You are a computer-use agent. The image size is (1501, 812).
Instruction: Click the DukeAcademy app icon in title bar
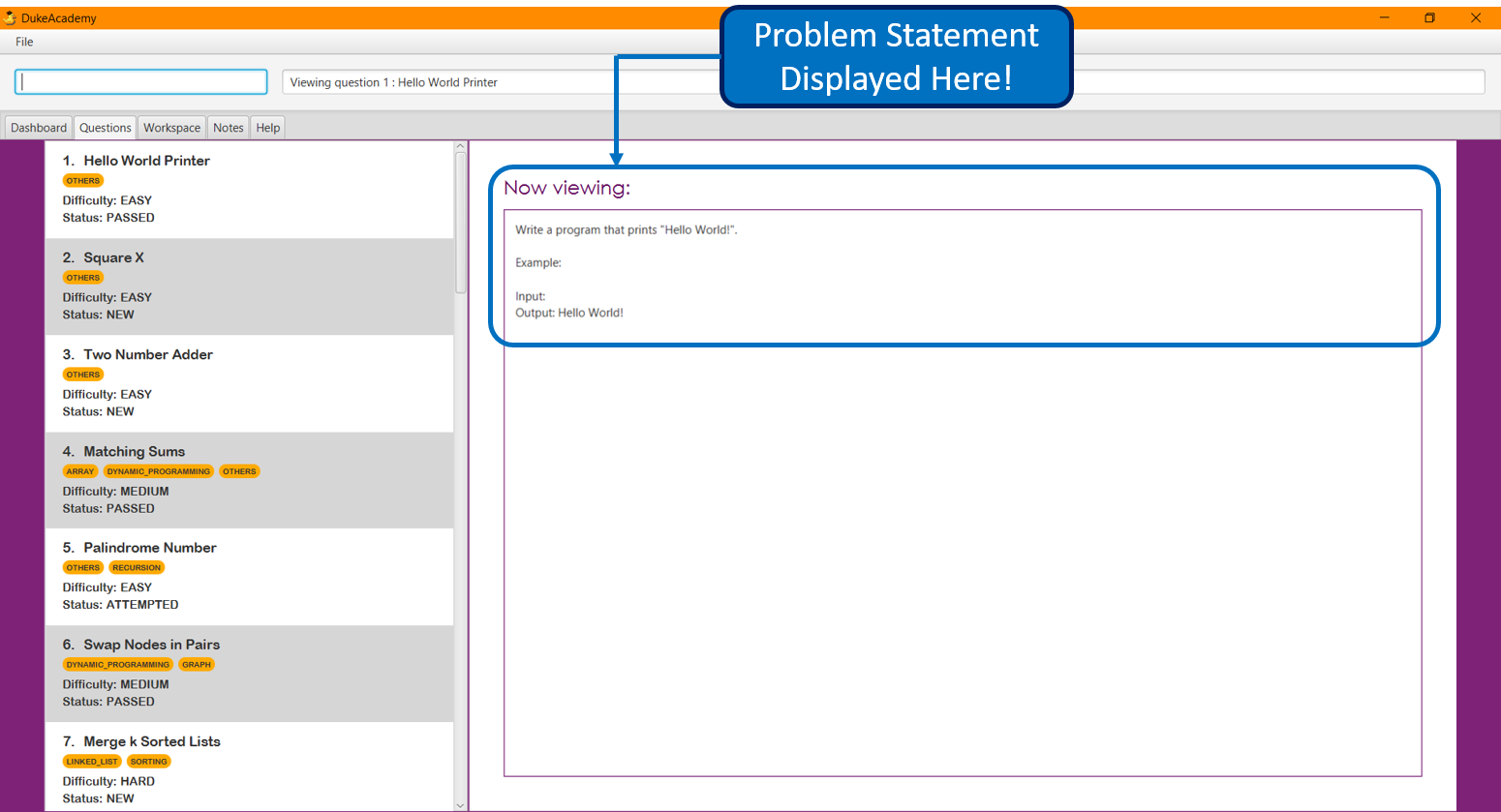pos(11,17)
